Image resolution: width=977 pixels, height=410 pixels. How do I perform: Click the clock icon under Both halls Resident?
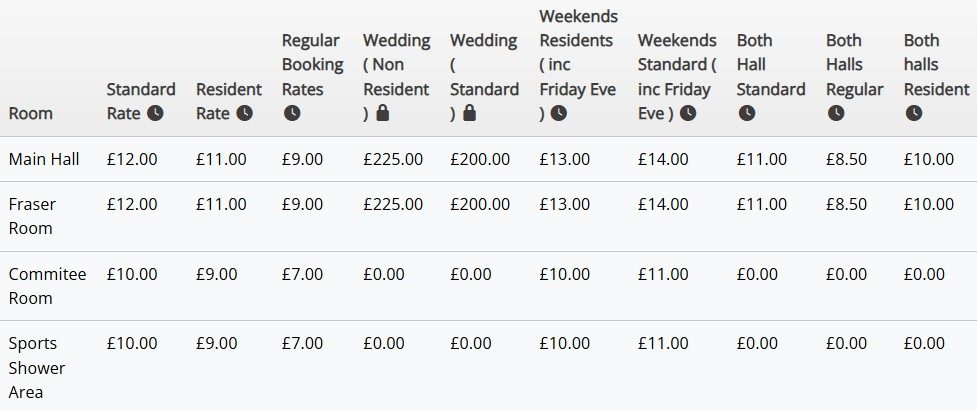pyautogui.click(x=913, y=113)
